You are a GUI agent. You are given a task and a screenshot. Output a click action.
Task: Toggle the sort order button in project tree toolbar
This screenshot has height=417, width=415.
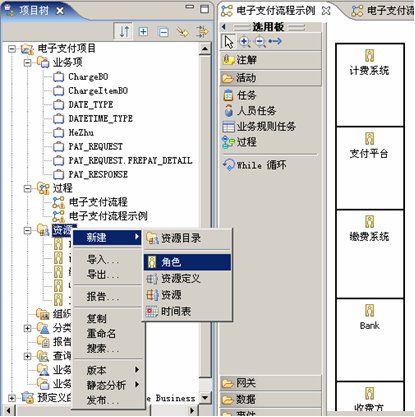click(x=124, y=32)
